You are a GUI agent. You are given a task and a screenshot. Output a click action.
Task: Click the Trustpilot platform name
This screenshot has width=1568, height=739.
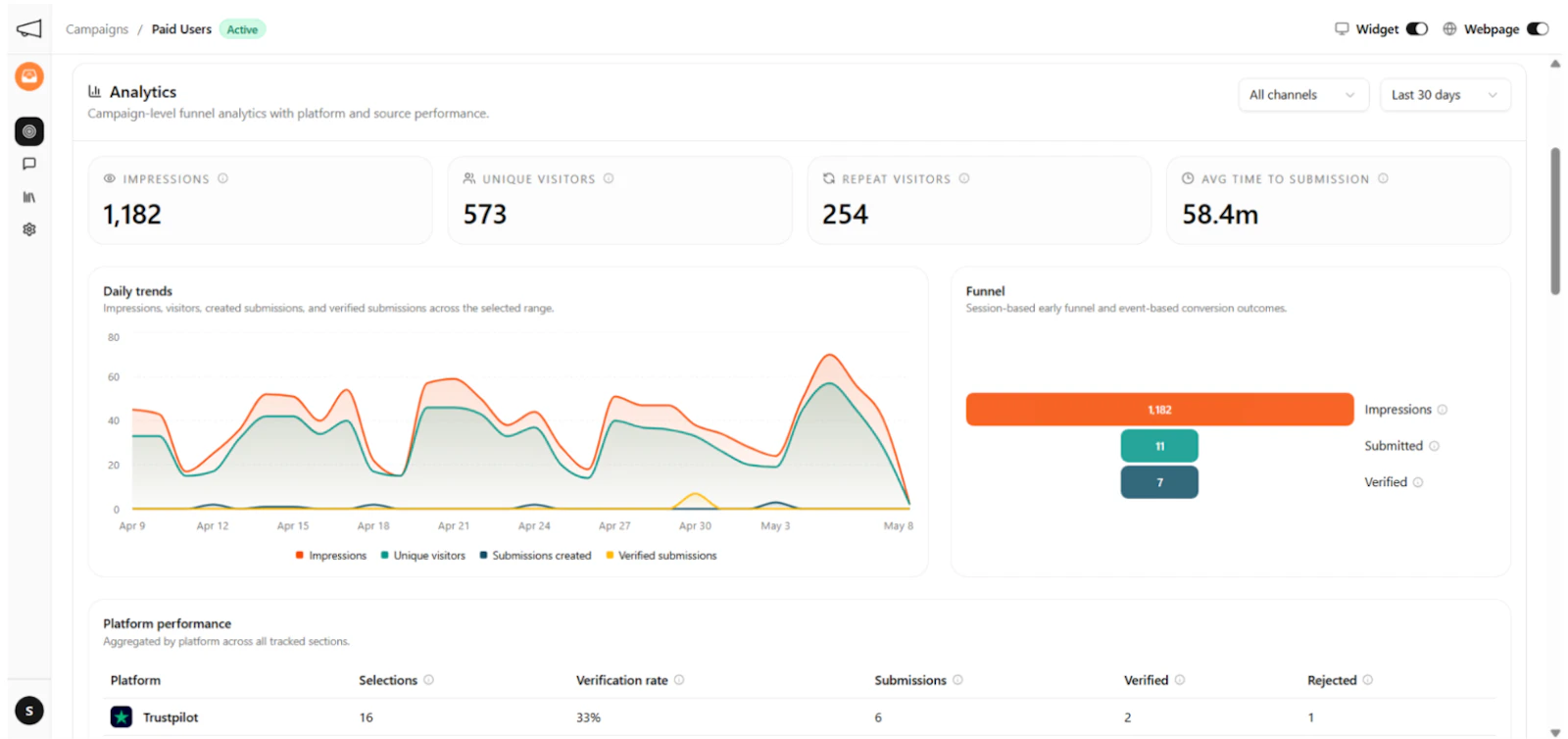(x=171, y=717)
